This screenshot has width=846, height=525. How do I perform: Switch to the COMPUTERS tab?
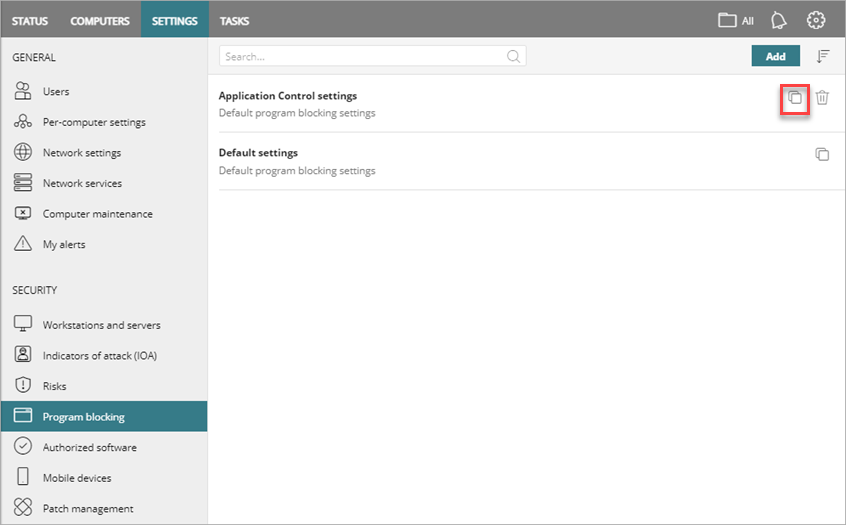[x=99, y=21]
